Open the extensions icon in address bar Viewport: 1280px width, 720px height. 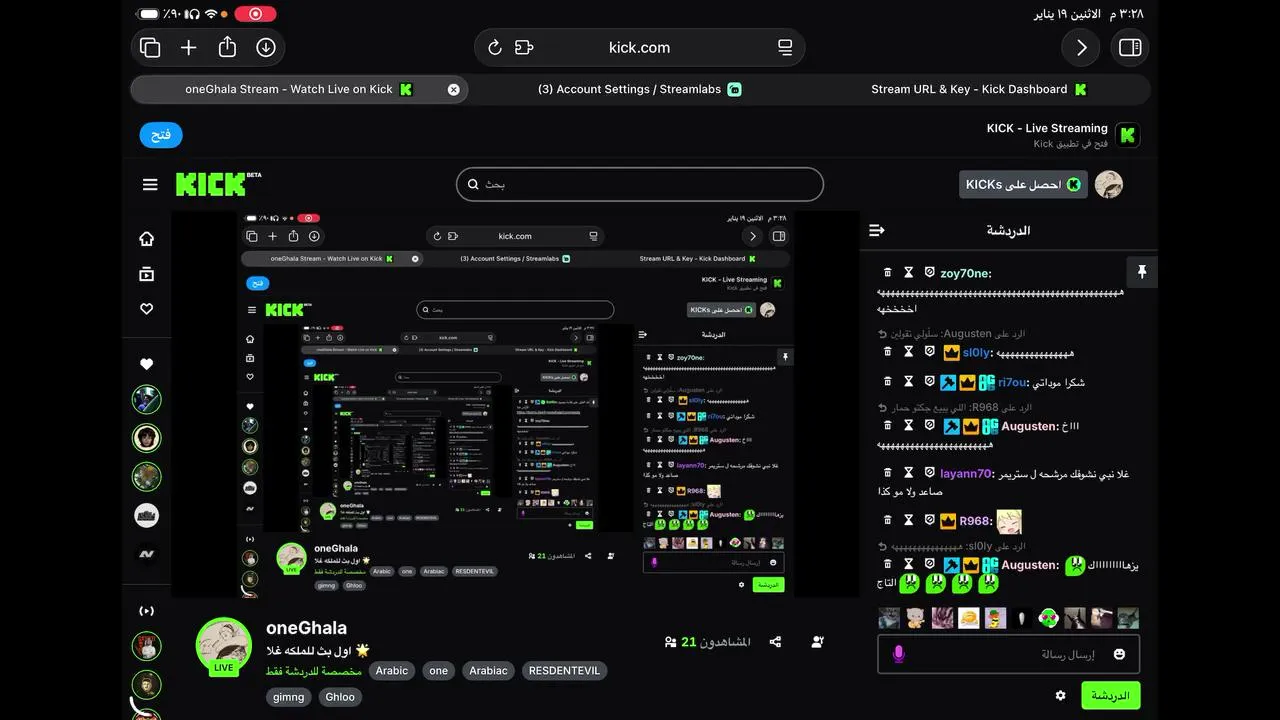[x=524, y=47]
